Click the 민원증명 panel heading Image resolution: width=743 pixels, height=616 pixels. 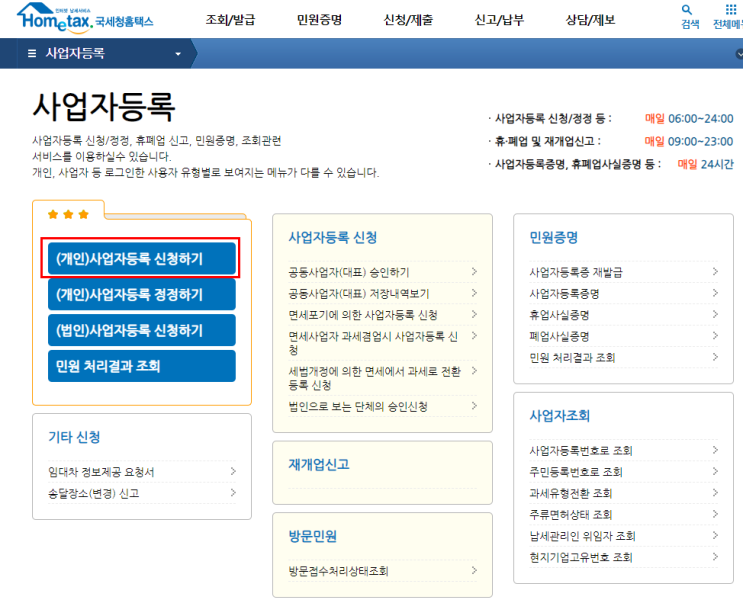tap(553, 237)
